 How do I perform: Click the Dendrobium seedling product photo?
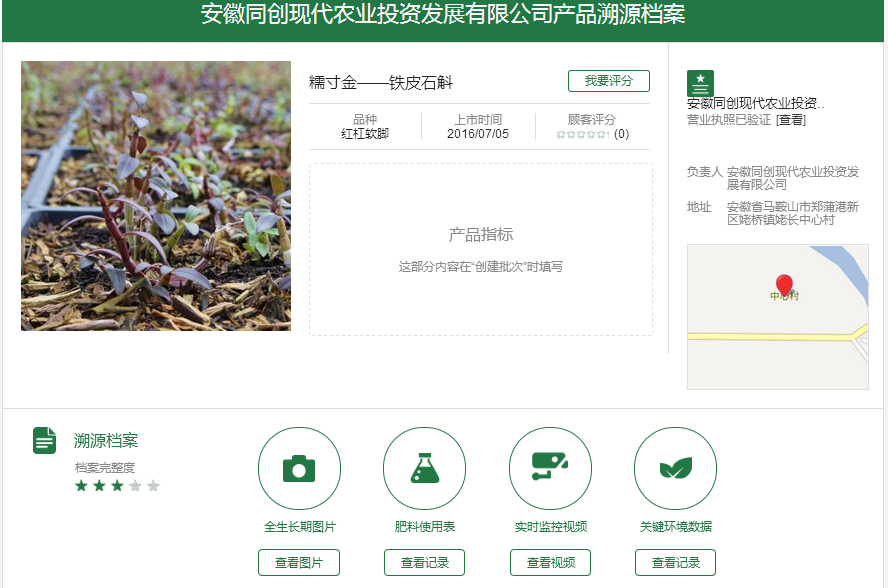pos(156,196)
